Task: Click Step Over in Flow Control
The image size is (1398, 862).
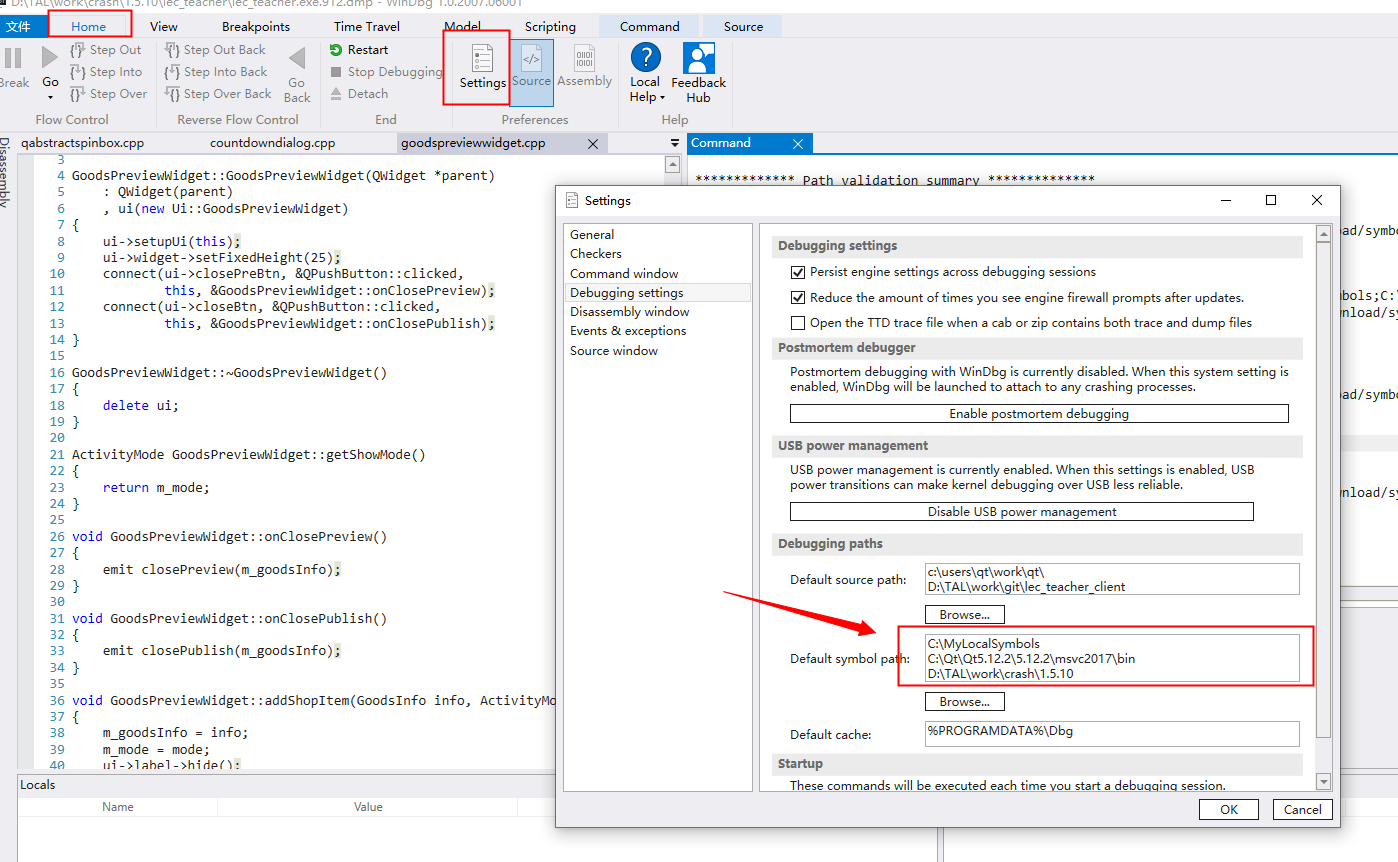Action: coord(108,94)
